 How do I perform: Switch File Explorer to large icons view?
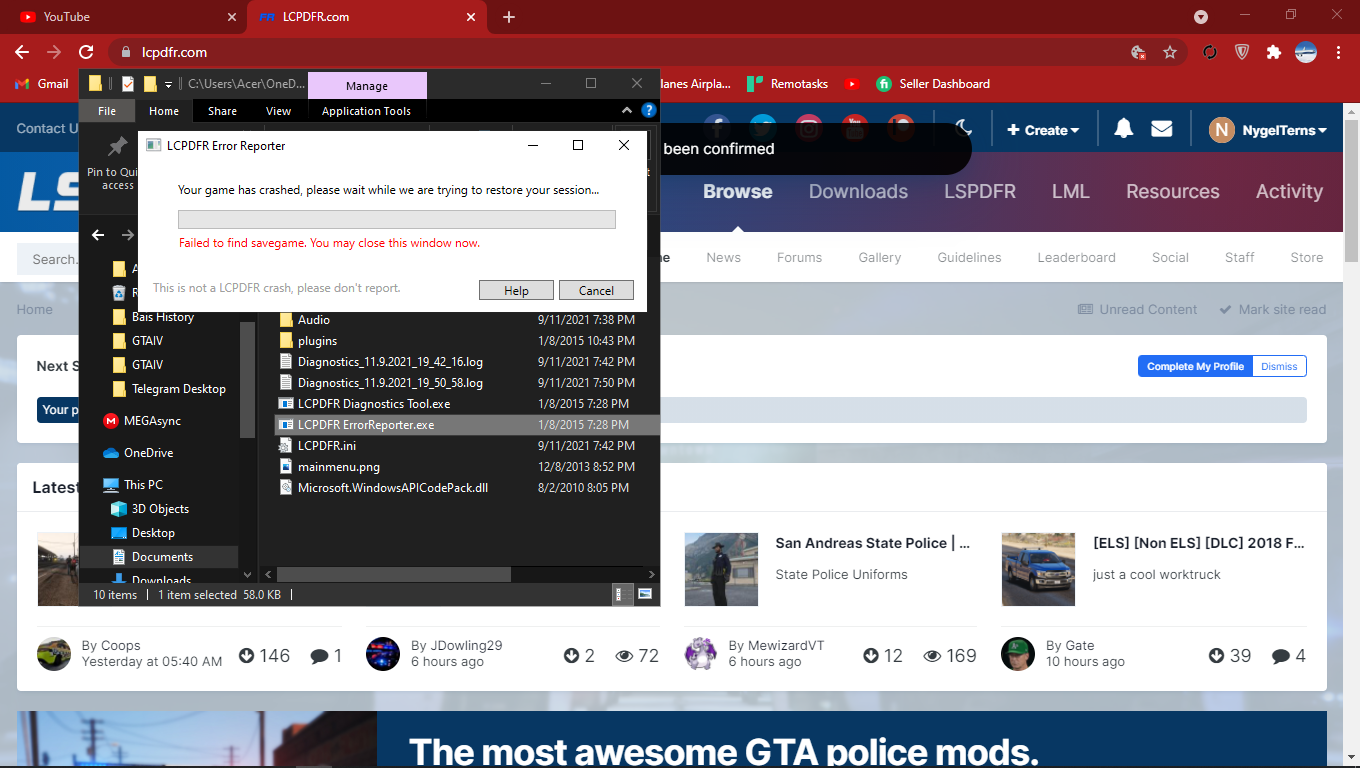point(645,594)
